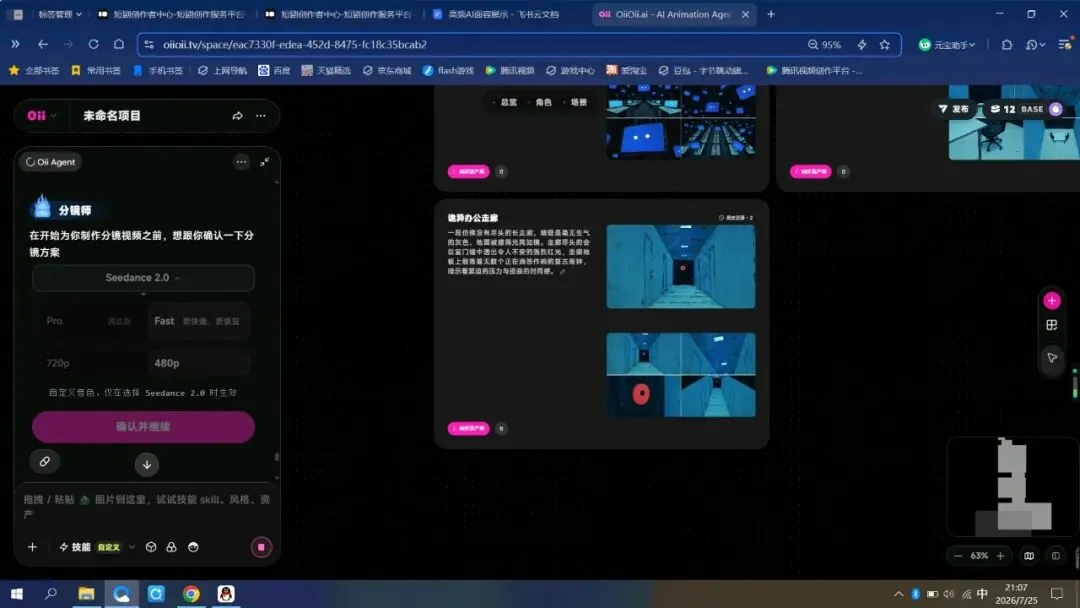Image resolution: width=1080 pixels, height=608 pixels.
Task: Open the 标签管理 tab manager dropdown
Action: coord(59,14)
